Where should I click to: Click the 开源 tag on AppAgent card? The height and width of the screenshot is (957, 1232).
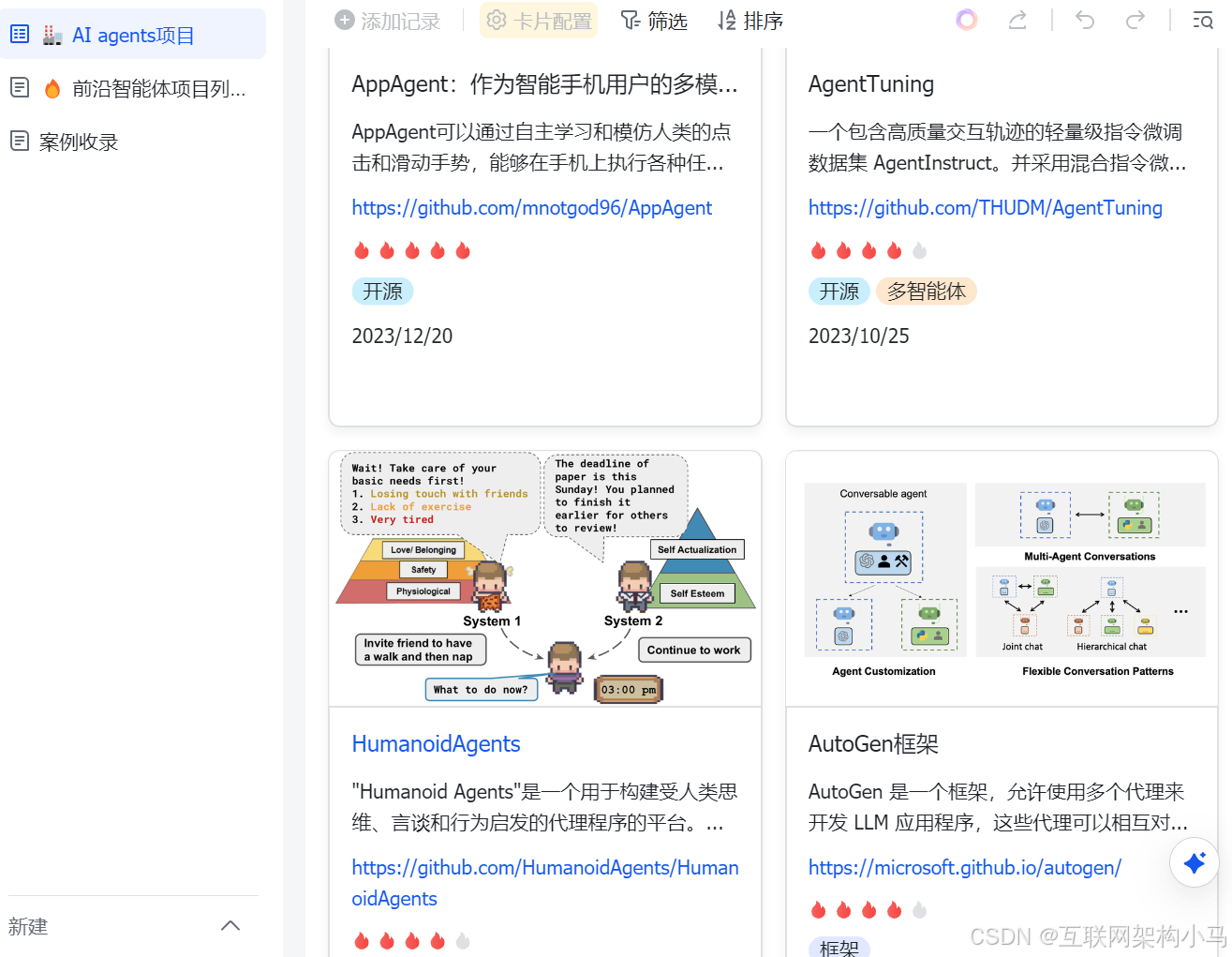point(382,292)
